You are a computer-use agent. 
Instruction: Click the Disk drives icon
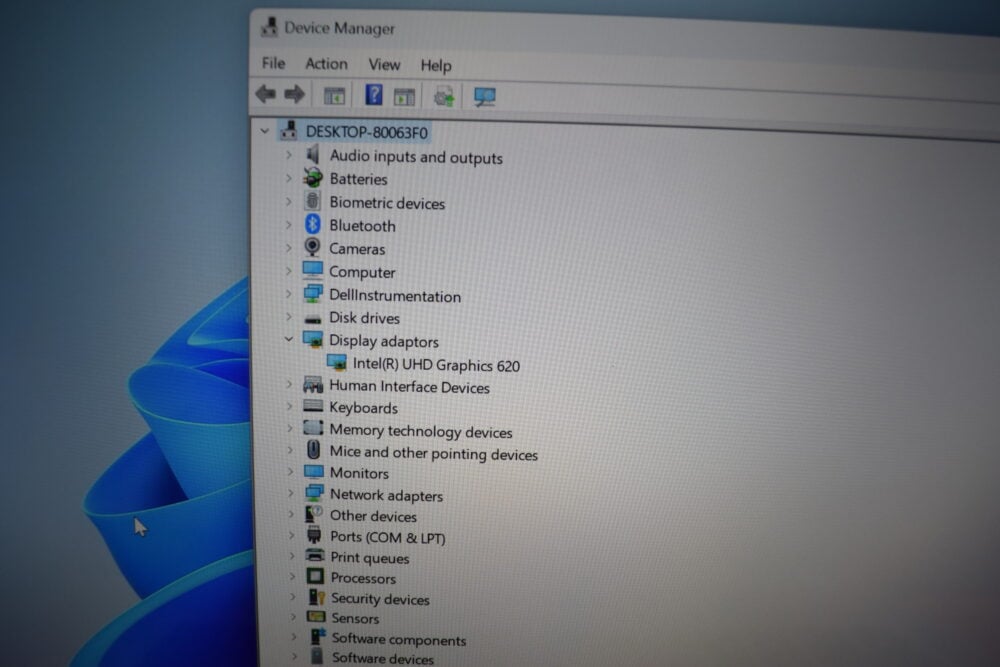(x=312, y=318)
